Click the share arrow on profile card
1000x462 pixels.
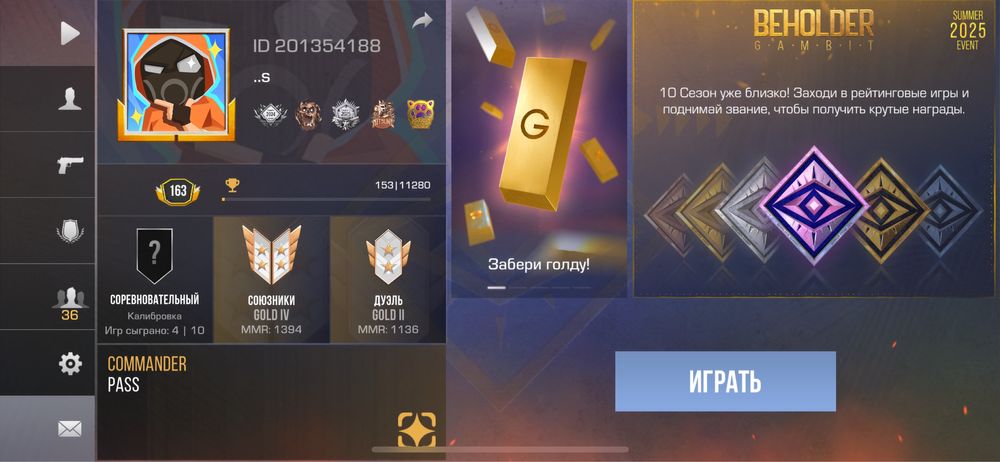[x=422, y=21]
